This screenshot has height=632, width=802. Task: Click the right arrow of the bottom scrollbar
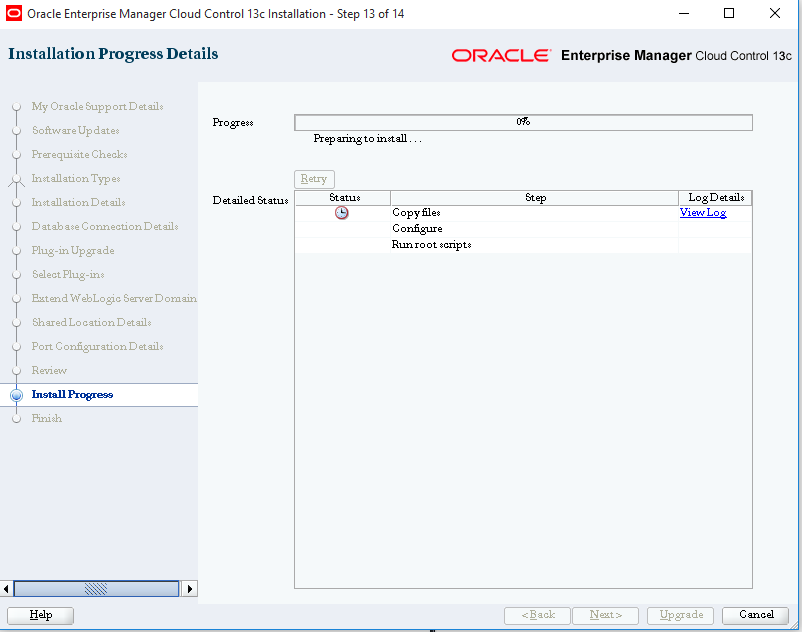point(189,588)
